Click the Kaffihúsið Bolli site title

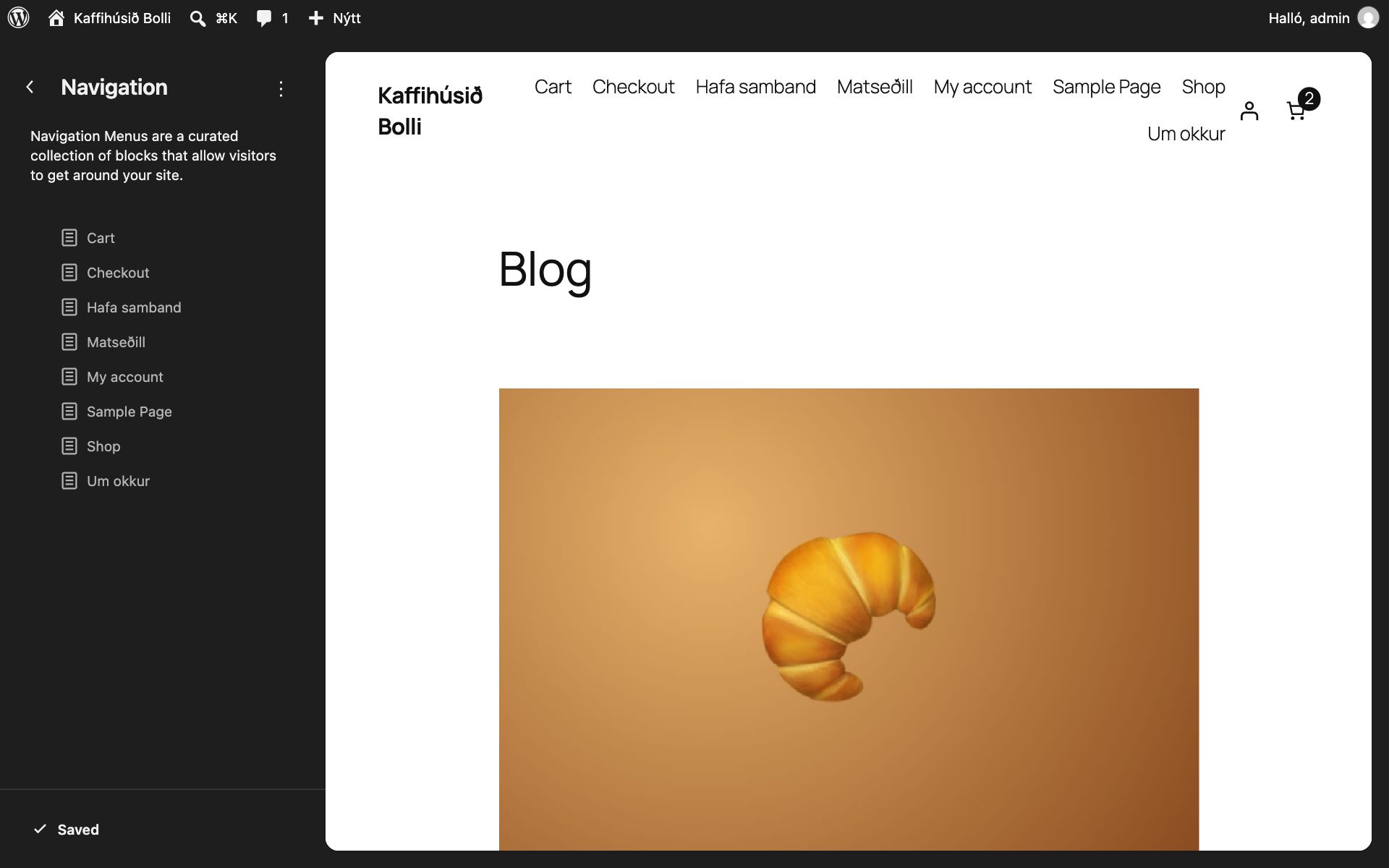(430, 111)
